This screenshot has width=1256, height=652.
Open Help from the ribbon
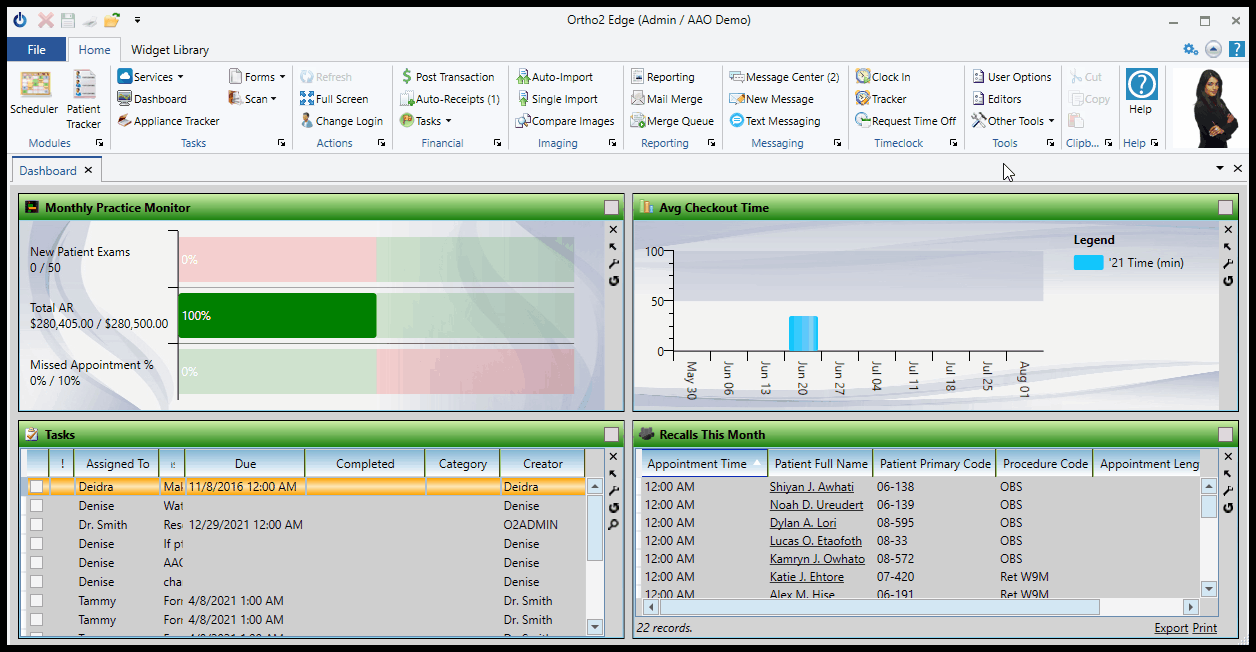pyautogui.click(x=1141, y=93)
